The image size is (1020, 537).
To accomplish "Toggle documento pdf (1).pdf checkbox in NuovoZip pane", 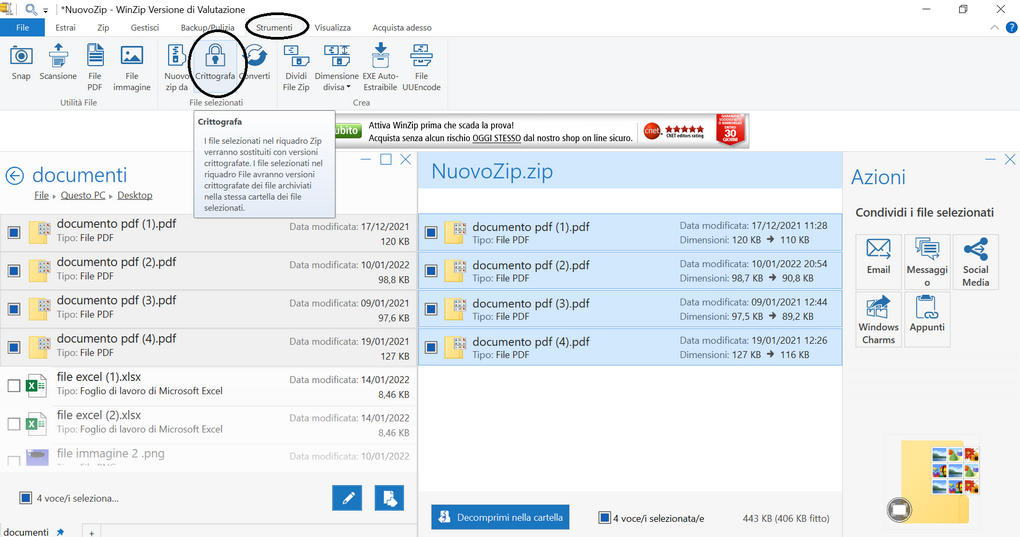I will [x=431, y=233].
